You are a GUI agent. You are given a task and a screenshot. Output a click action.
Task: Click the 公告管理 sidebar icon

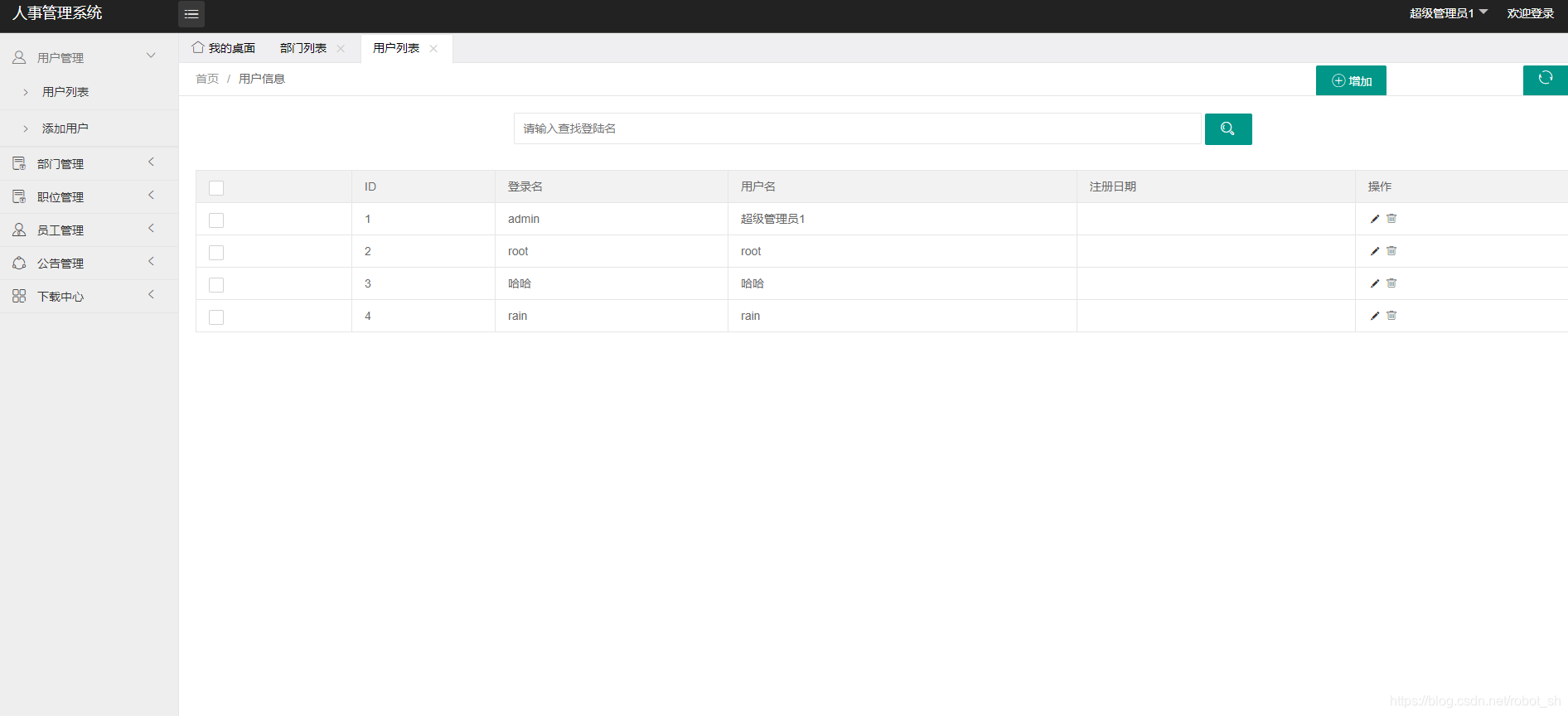point(19,263)
